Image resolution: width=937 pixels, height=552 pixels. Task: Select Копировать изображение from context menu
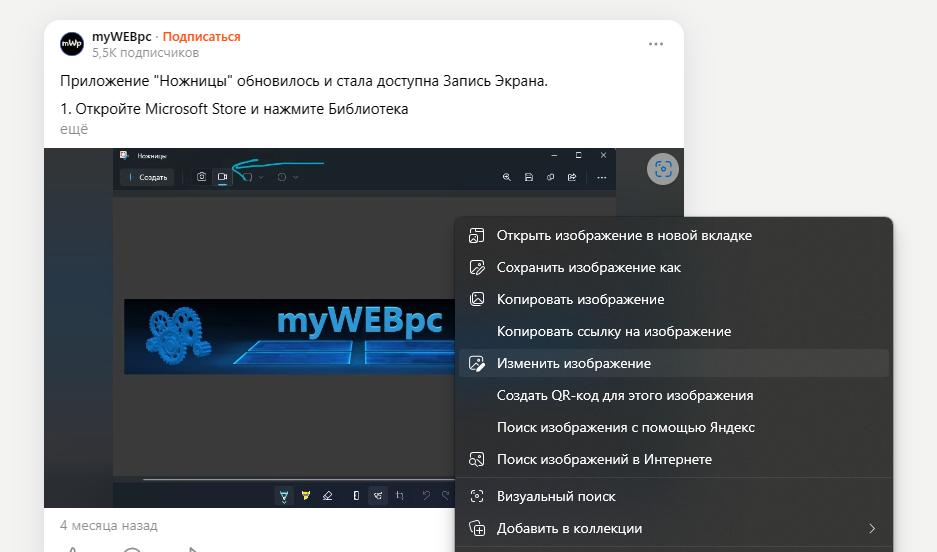pyautogui.click(x=673, y=299)
